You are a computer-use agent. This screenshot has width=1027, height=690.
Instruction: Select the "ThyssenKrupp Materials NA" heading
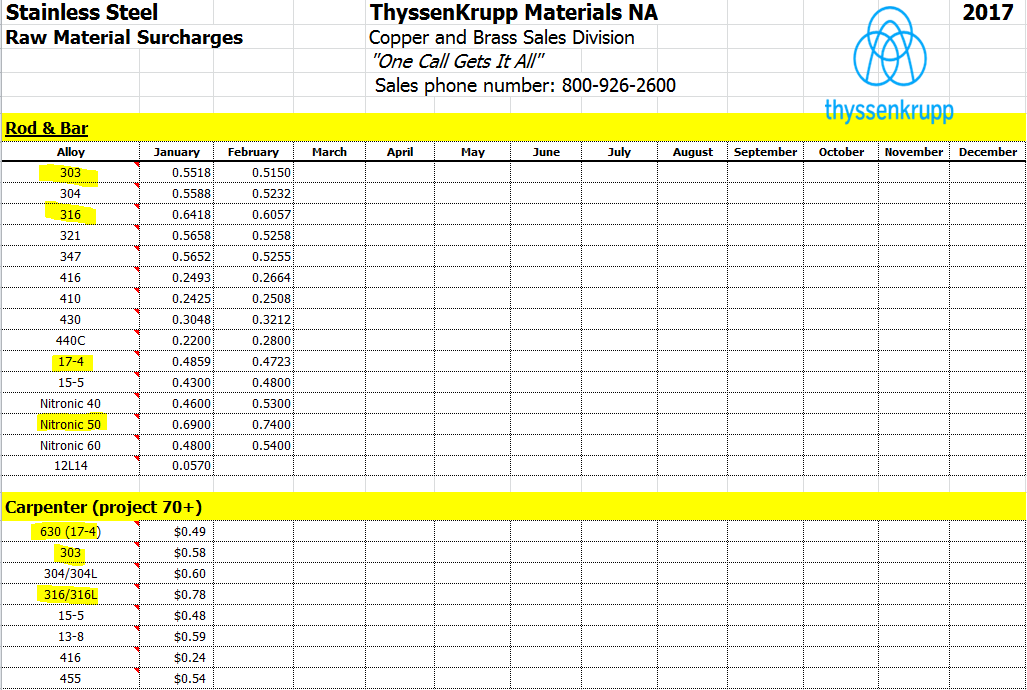[x=514, y=12]
